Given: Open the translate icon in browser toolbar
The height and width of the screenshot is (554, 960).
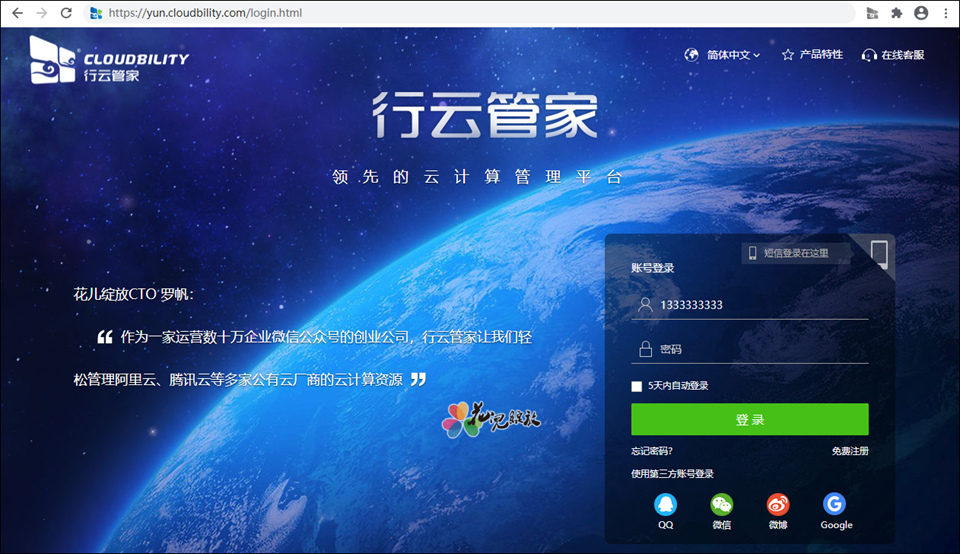Looking at the screenshot, I should coord(872,13).
